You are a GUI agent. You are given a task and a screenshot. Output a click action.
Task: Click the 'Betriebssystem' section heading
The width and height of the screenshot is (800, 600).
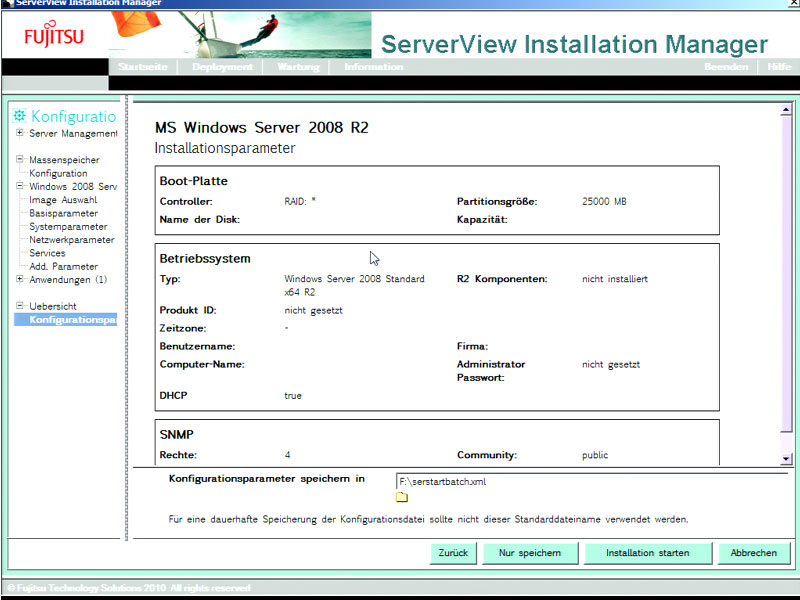(x=205, y=259)
